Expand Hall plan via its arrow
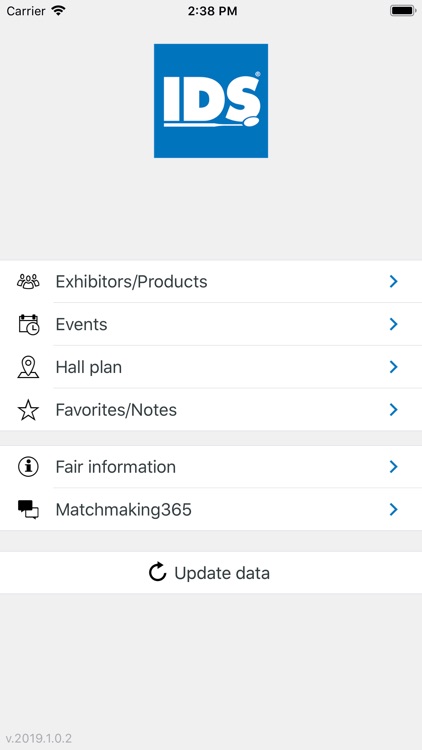Viewport: 422px width, 750px height. pyautogui.click(x=394, y=367)
